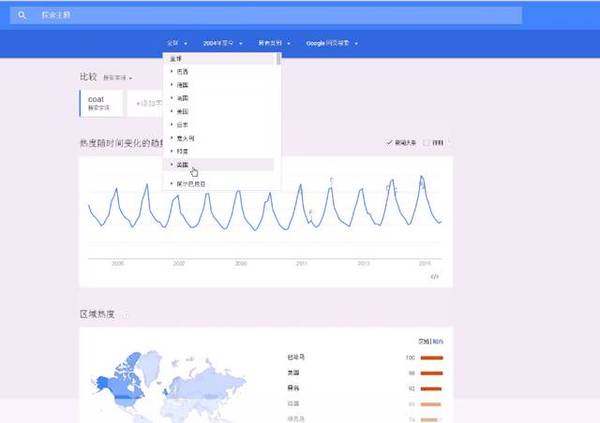The height and width of the screenshot is (423, 600).
Task: Open the 全球 region dropdown
Action: (176, 44)
